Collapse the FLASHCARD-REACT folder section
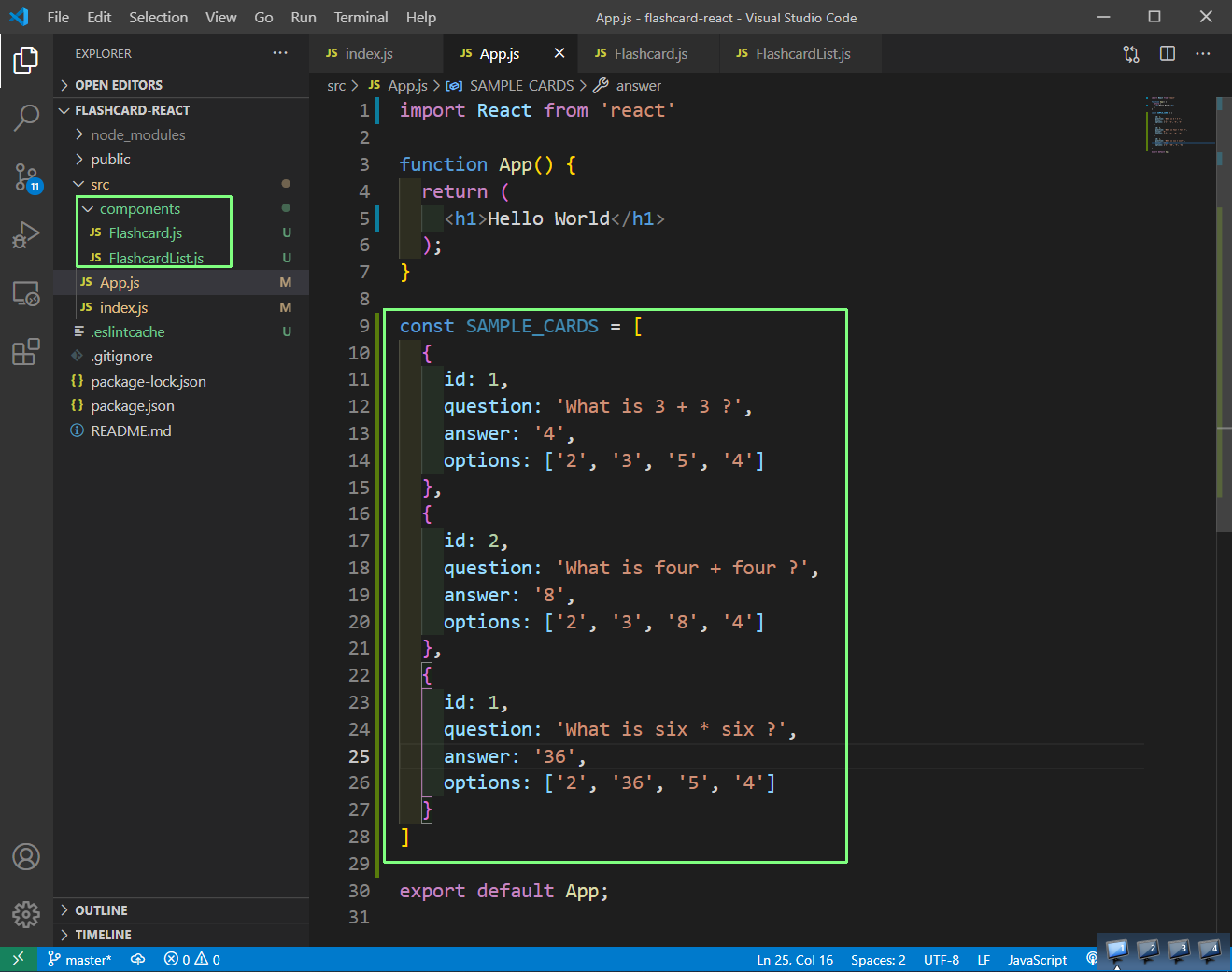1232x972 pixels. point(181,110)
